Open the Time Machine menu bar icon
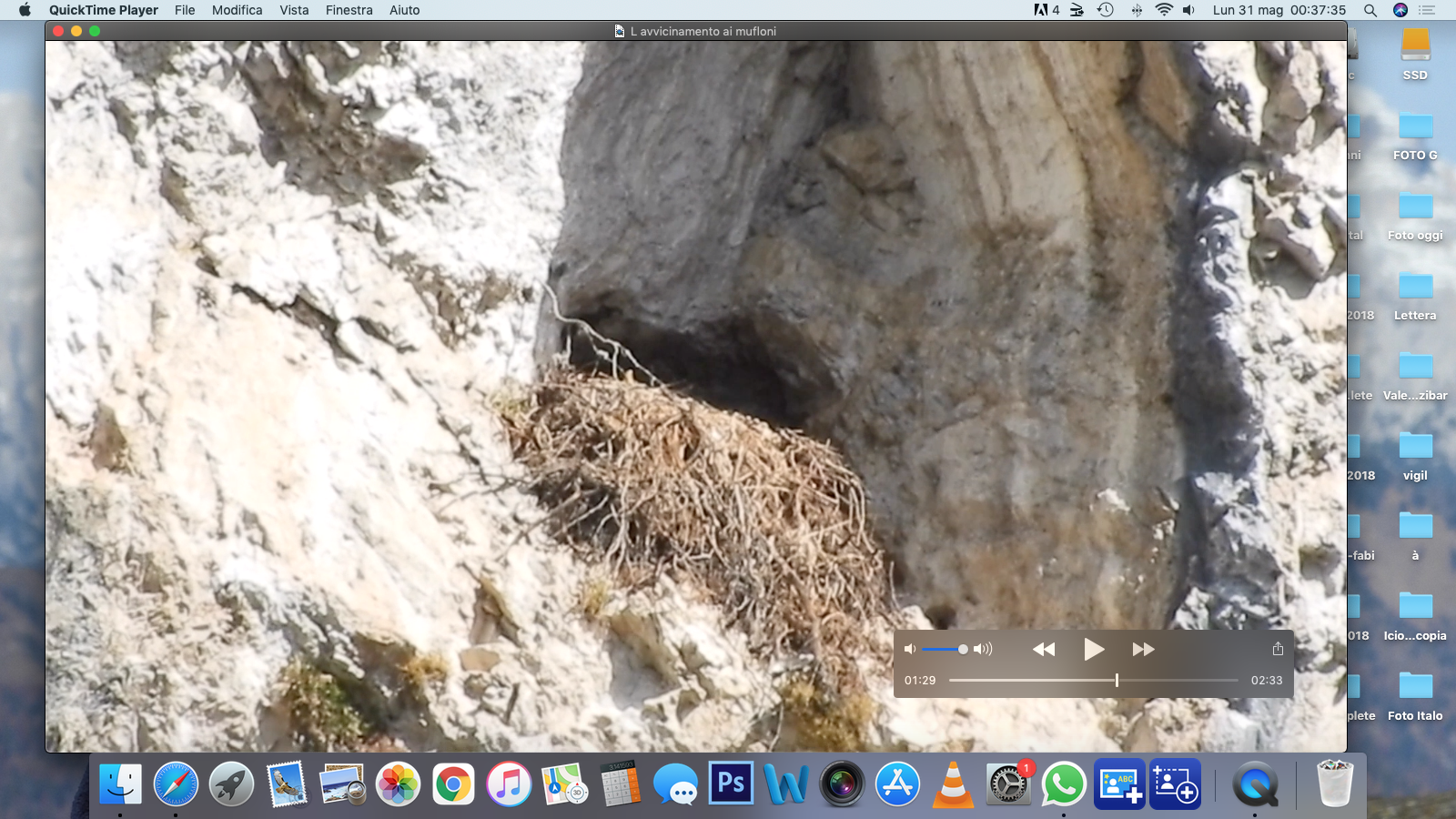Screen dimensions: 1456x819 point(1106,10)
